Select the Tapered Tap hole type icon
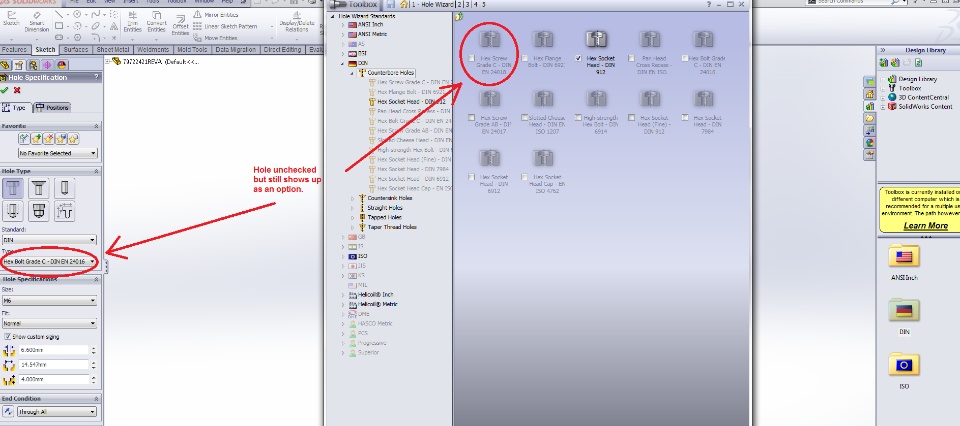The width and height of the screenshot is (960, 426). (39, 211)
